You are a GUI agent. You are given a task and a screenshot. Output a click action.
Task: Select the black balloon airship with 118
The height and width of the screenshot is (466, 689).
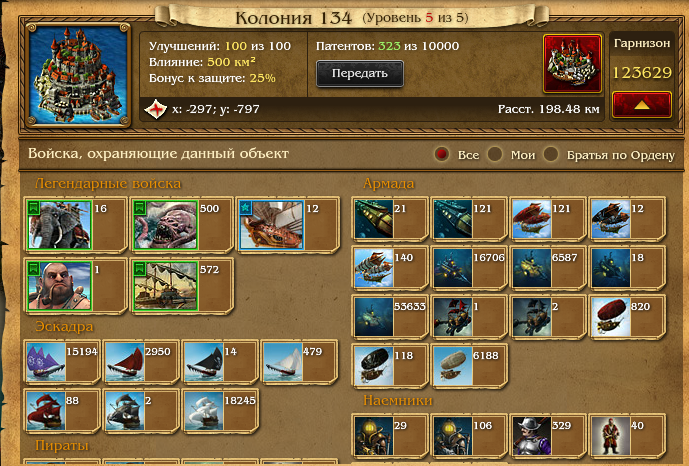tap(374, 366)
